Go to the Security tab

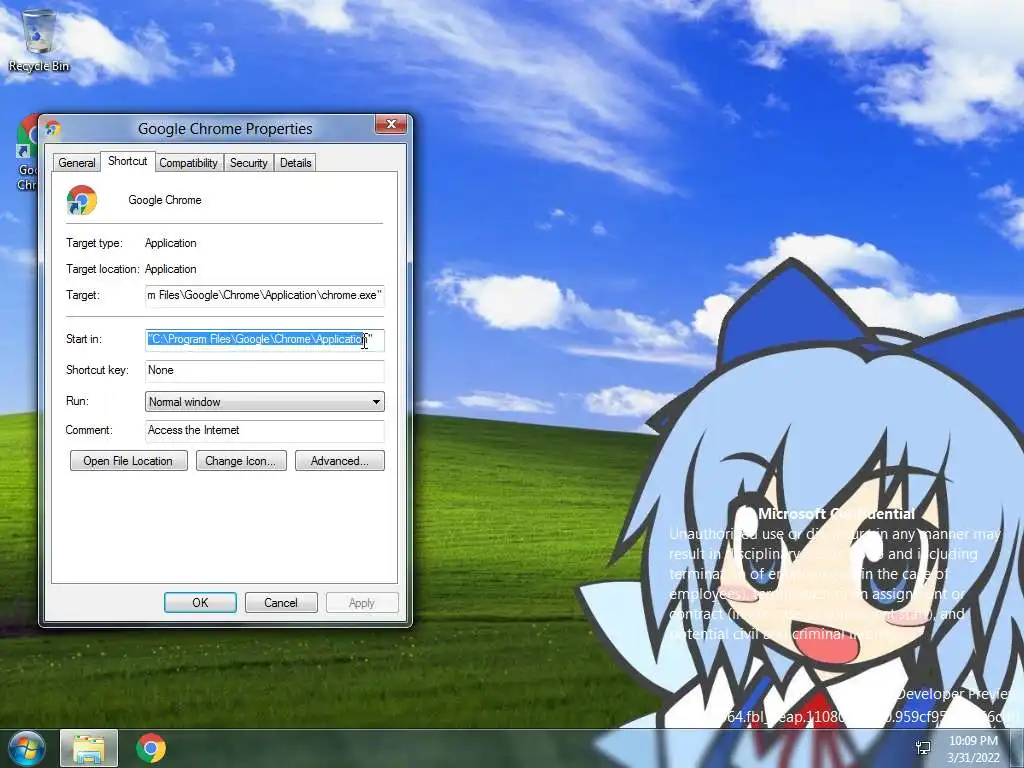[x=248, y=163]
